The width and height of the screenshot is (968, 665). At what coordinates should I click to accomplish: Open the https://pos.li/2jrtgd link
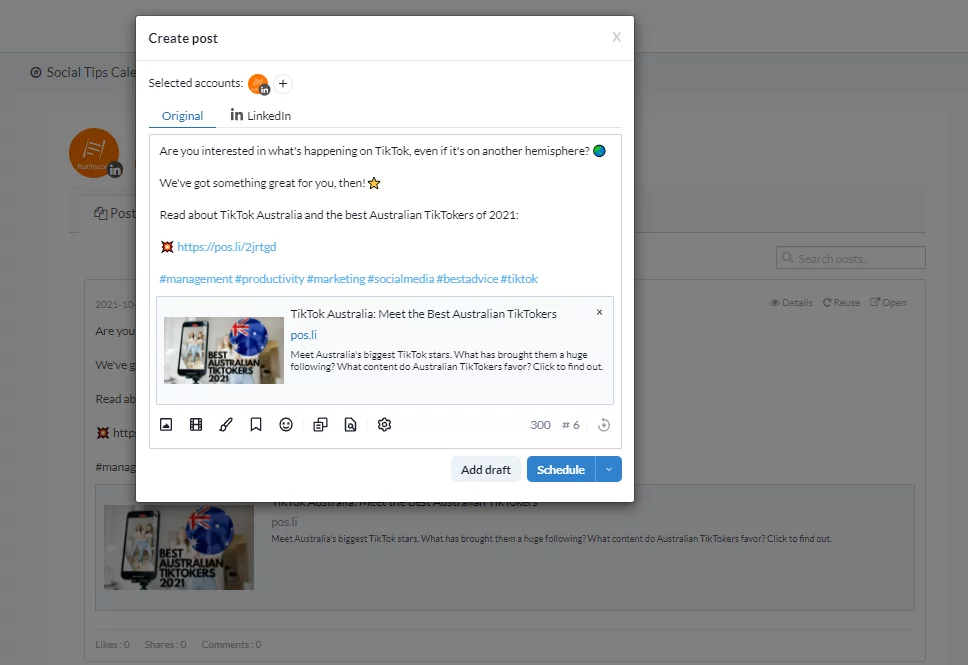pyautogui.click(x=227, y=247)
